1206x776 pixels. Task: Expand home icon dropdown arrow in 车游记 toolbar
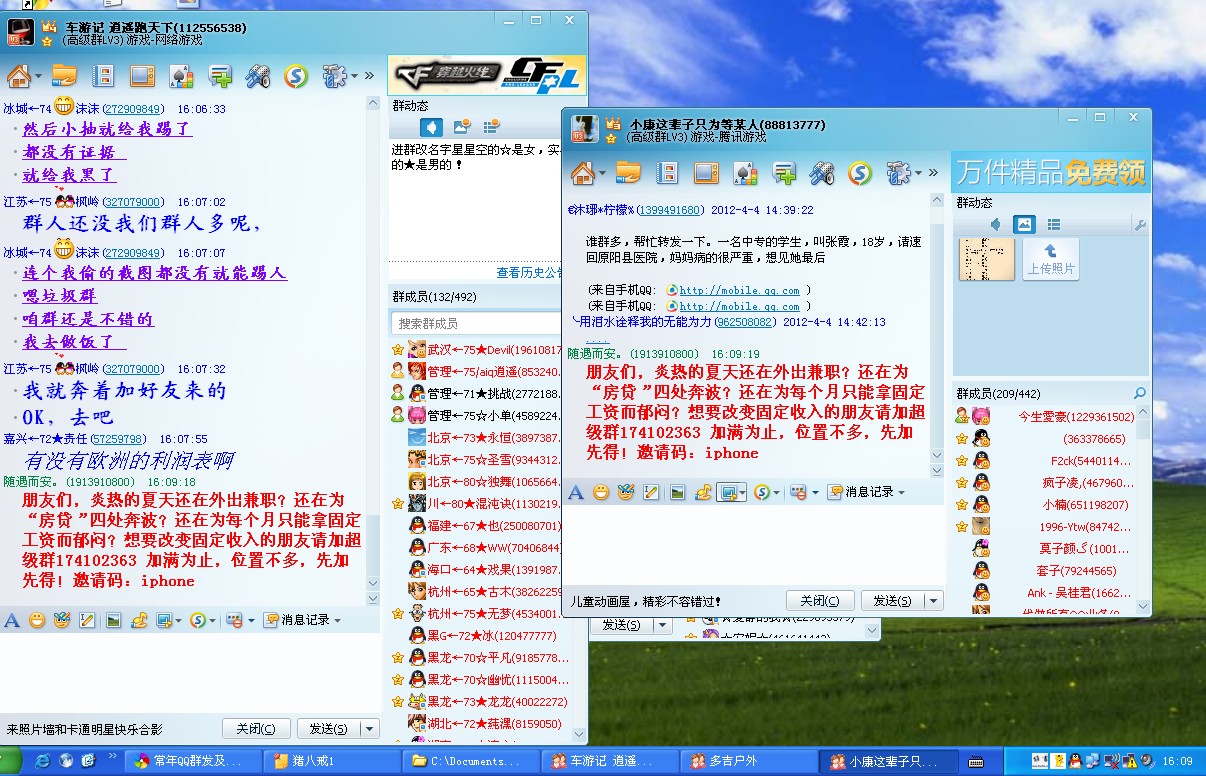pos(38,76)
